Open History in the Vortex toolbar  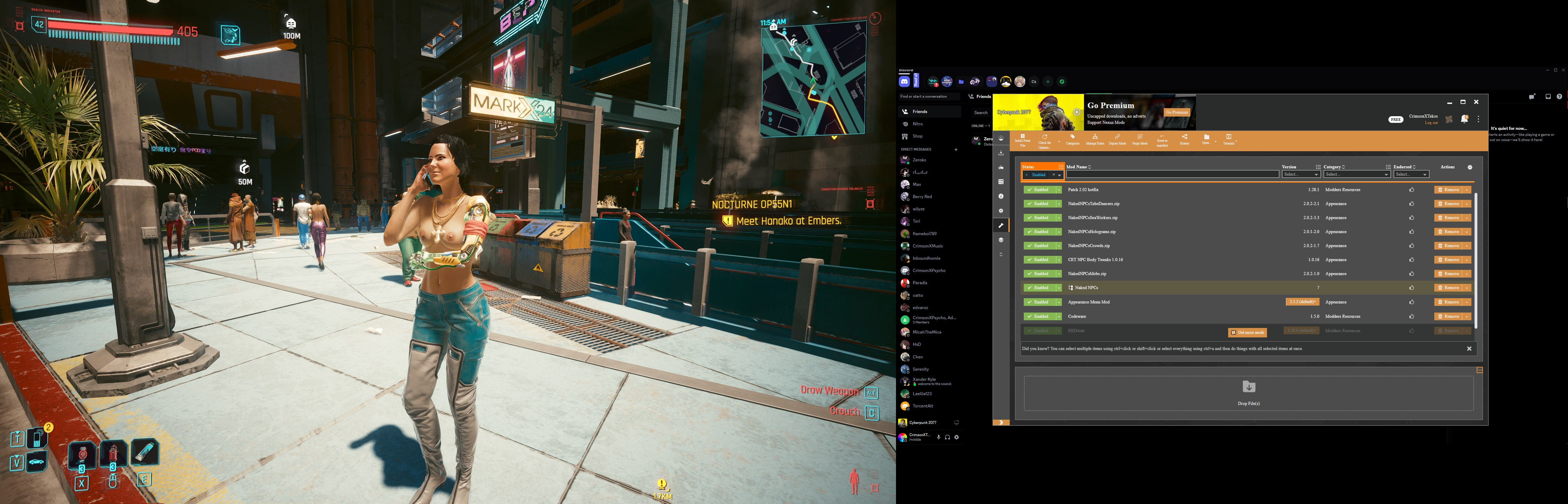[1184, 140]
